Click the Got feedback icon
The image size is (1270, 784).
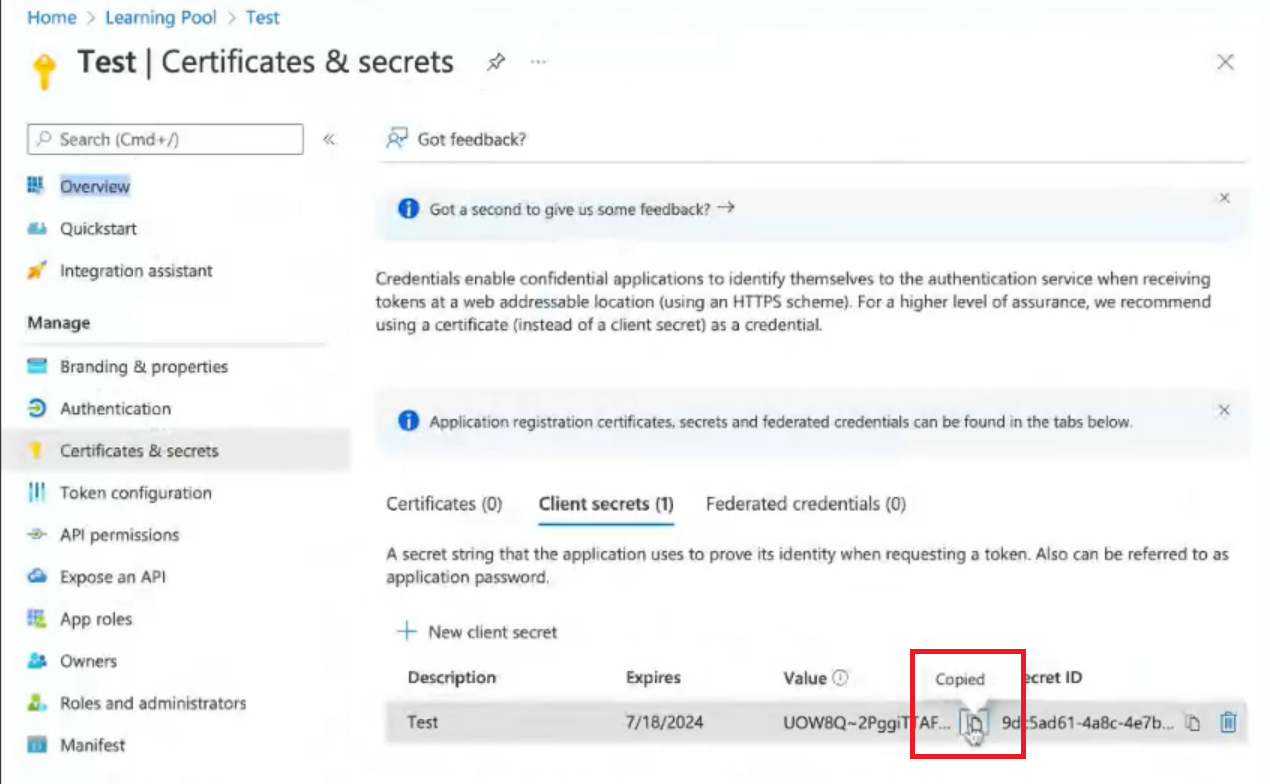click(398, 139)
